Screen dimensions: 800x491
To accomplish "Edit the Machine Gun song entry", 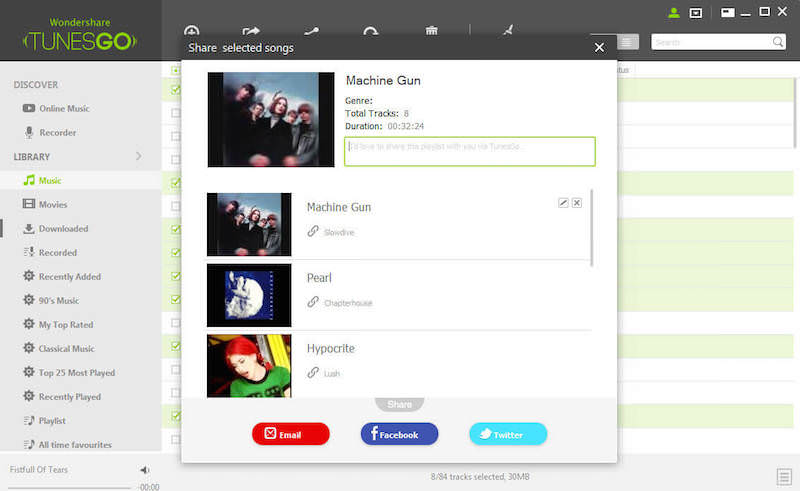I will coord(563,203).
